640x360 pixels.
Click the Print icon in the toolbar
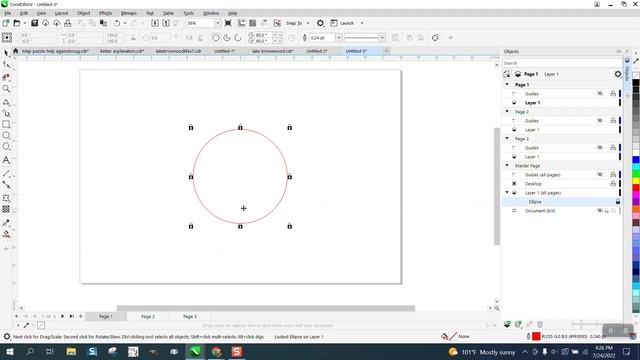coord(68,23)
